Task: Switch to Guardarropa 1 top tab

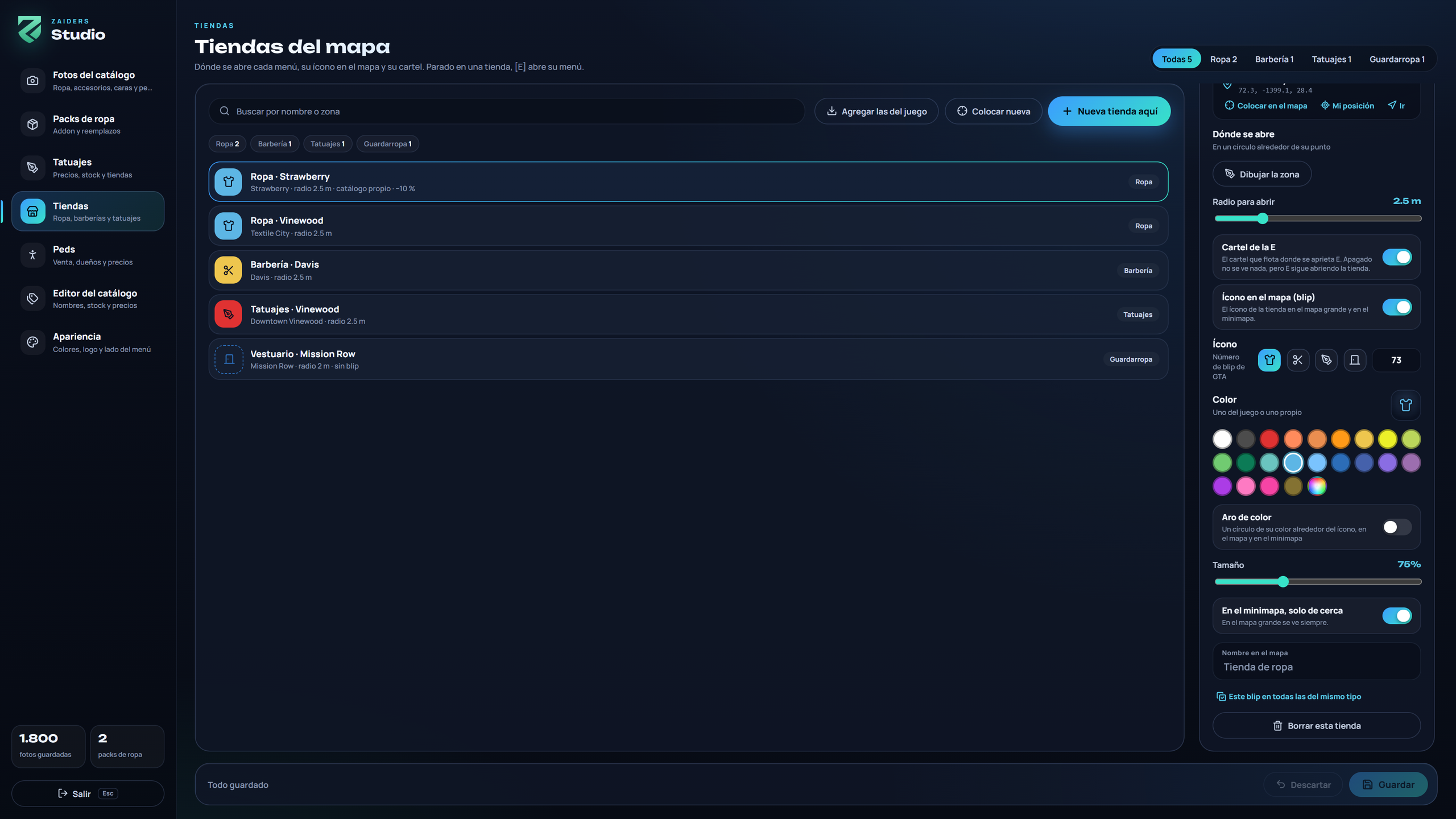Action: coord(1397,59)
